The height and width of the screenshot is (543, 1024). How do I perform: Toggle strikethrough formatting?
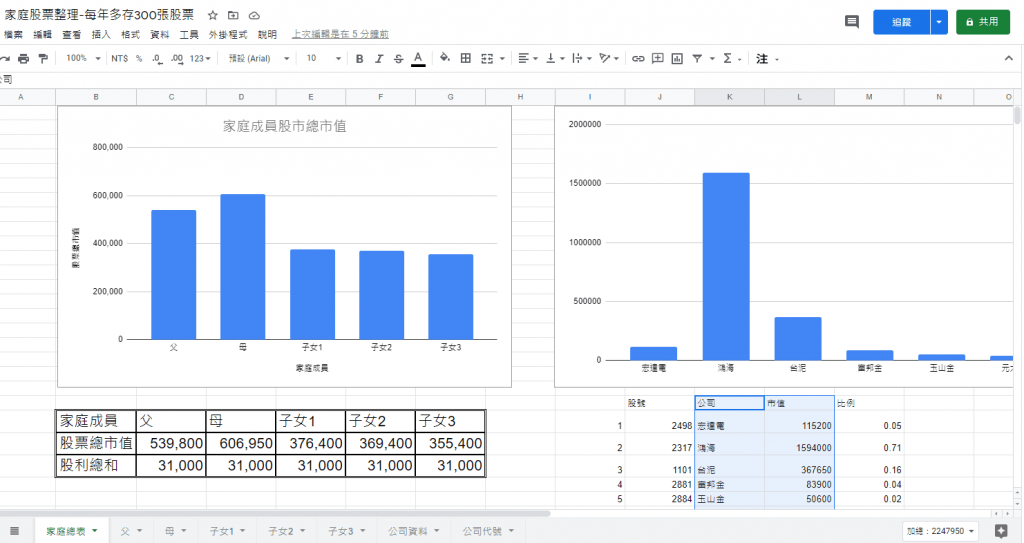pyautogui.click(x=398, y=59)
